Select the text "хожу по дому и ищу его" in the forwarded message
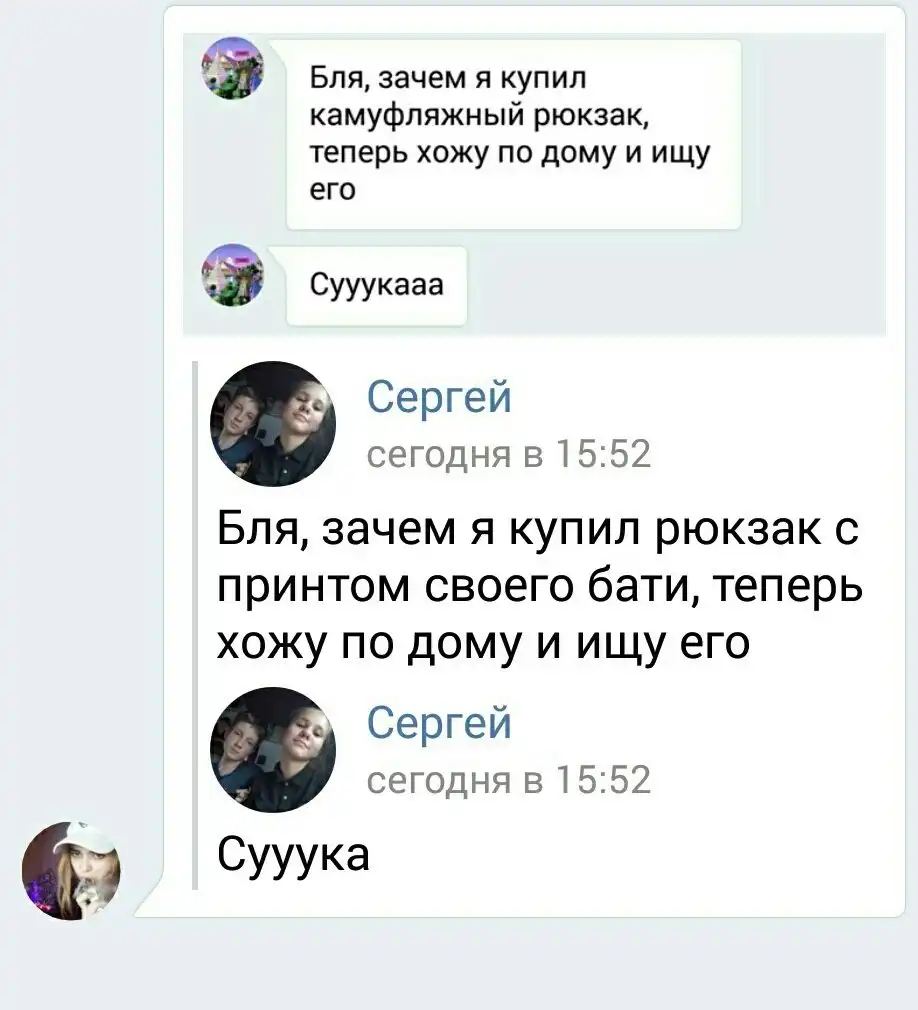Screen dimensions: 918x1010 (x=483, y=643)
